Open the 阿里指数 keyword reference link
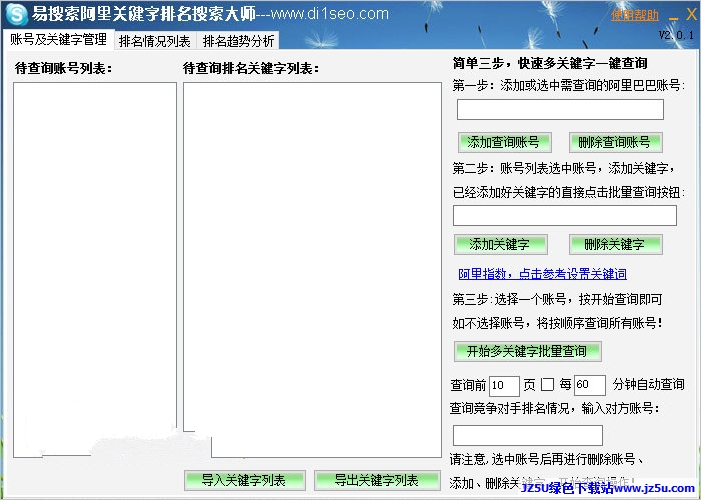Screen dimensions: 701x500 [542, 274]
